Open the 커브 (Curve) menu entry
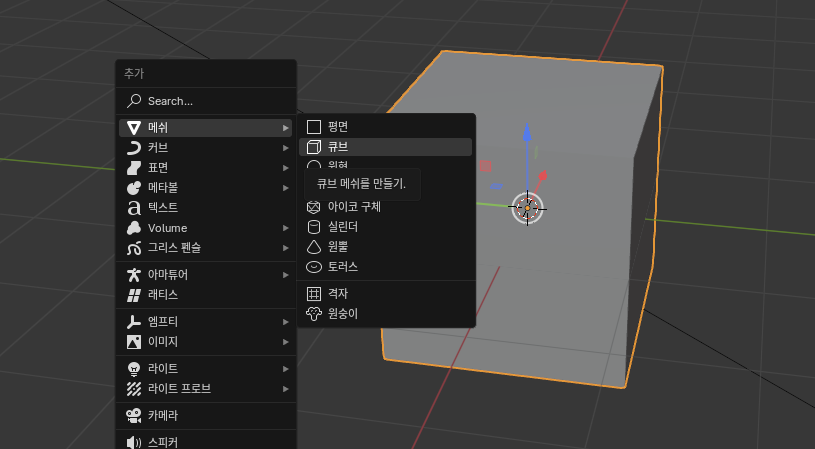 [x=206, y=148]
